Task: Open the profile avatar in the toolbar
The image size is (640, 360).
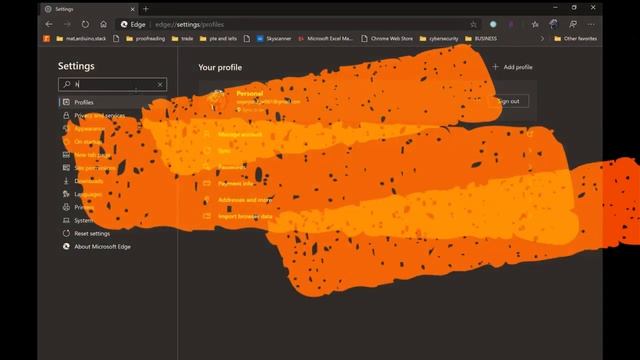Action: pyautogui.click(x=553, y=24)
